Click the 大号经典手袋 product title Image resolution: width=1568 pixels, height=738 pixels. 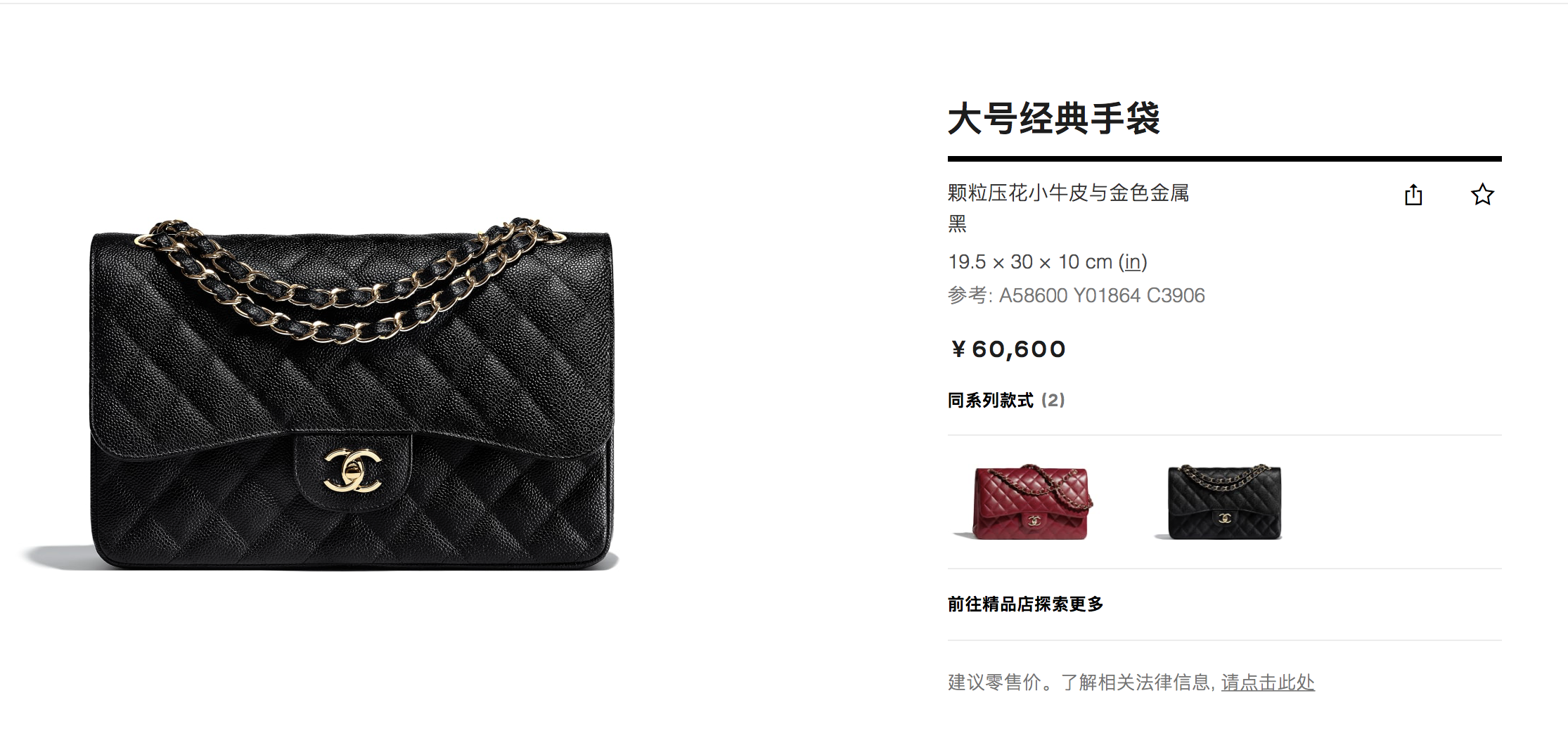1053,118
